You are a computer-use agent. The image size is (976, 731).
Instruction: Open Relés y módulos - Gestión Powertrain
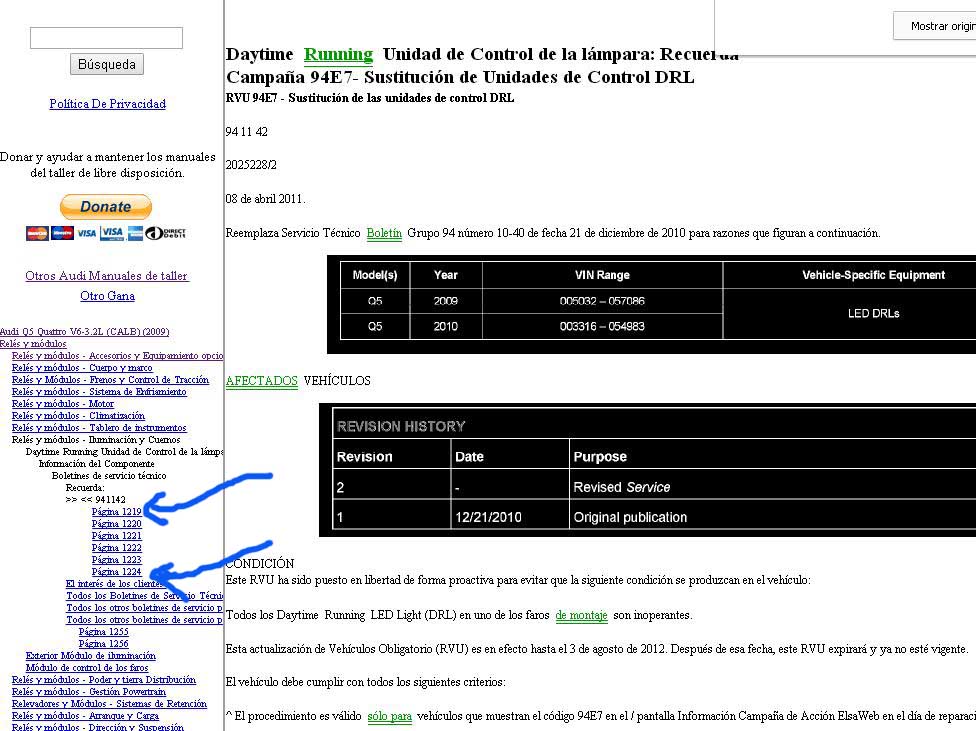point(89,692)
